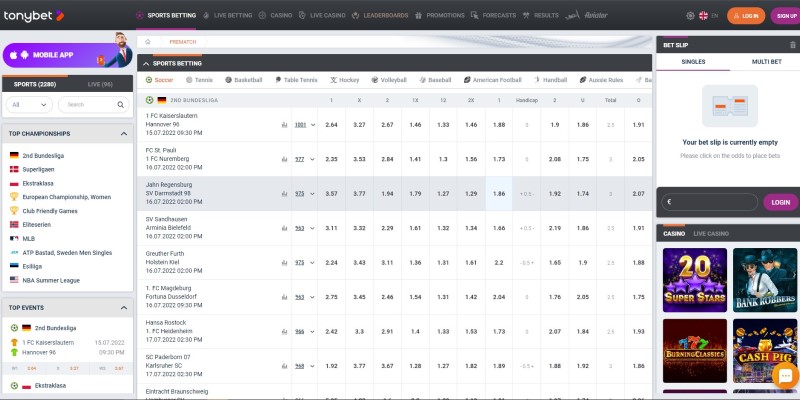The width and height of the screenshot is (800, 400).
Task: Select the American Football sport filter
Action: click(x=492, y=80)
